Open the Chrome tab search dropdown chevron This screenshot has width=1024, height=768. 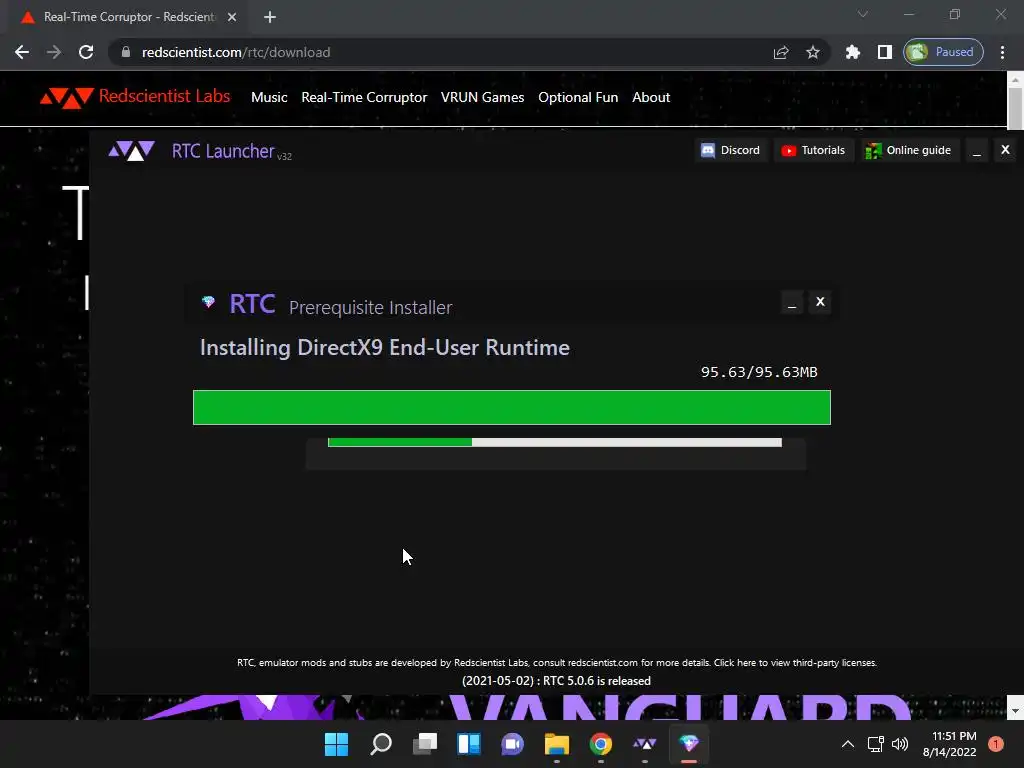[863, 14]
